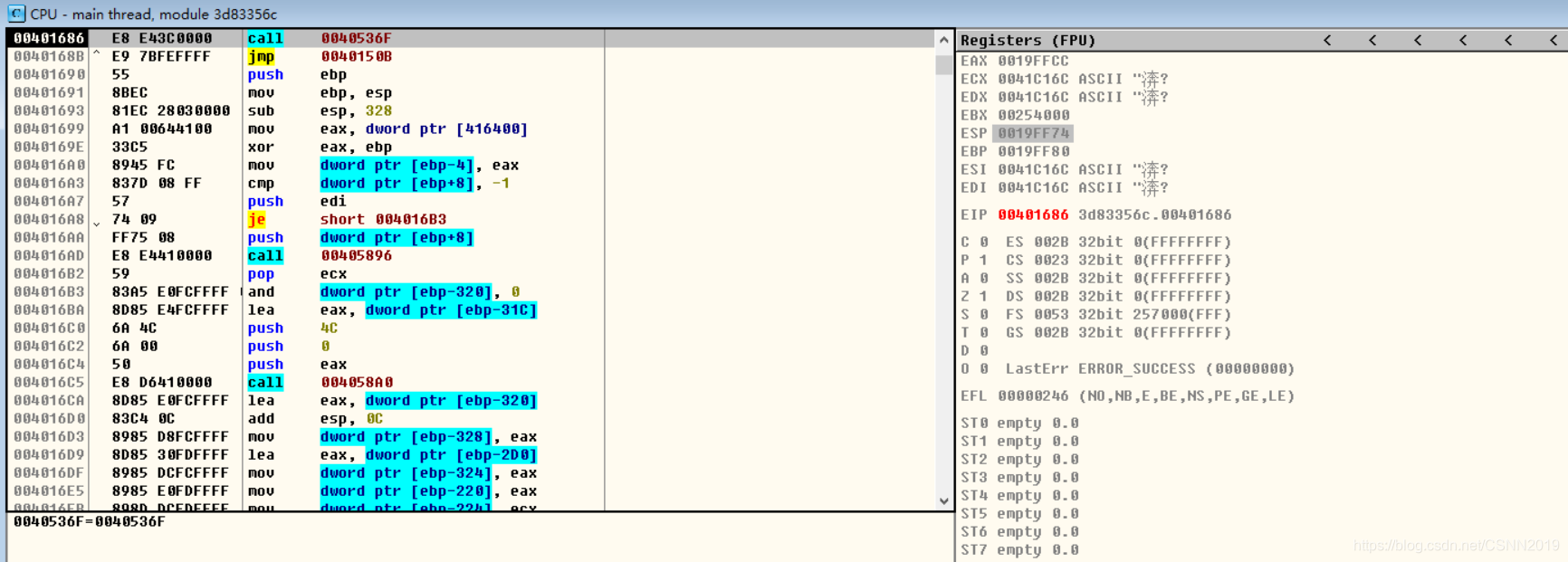The width and height of the screenshot is (1568, 562).
Task: Click the T flag value
Action: (984, 332)
